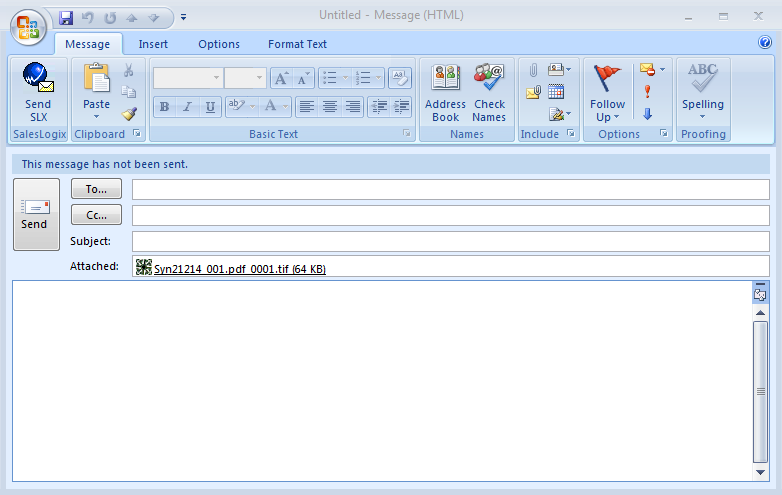
Task: Toggle underline formatting
Action: tap(210, 107)
